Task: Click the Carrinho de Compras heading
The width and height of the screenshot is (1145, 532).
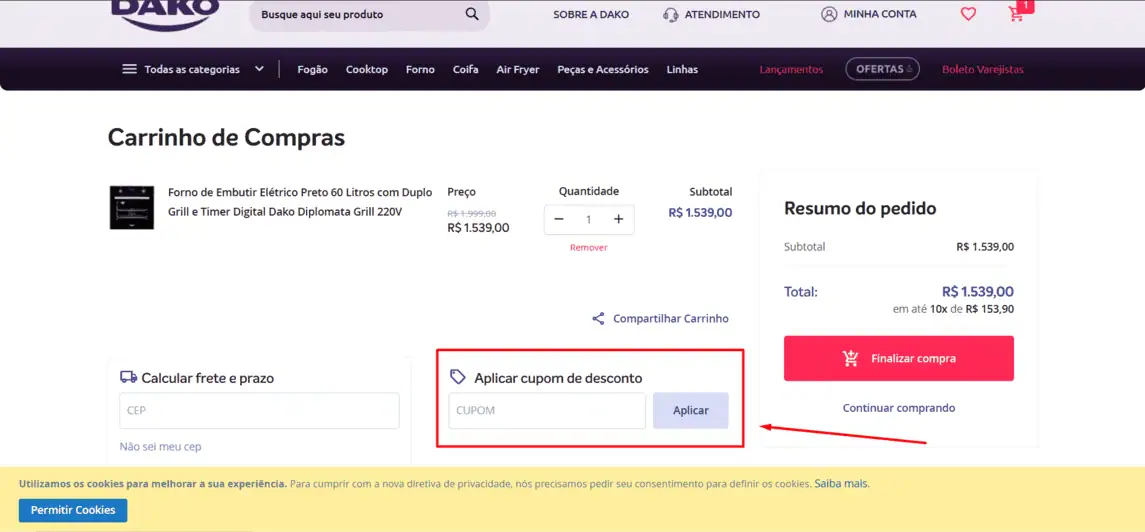Action: (226, 137)
